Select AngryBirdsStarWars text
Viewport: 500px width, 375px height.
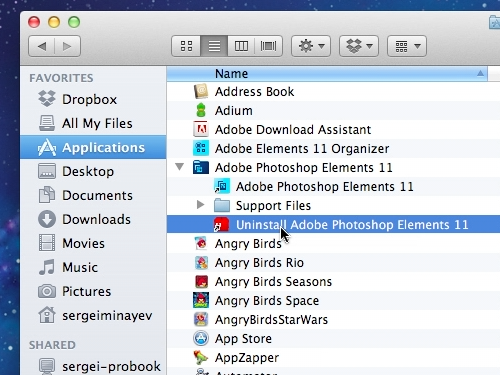(x=272, y=320)
